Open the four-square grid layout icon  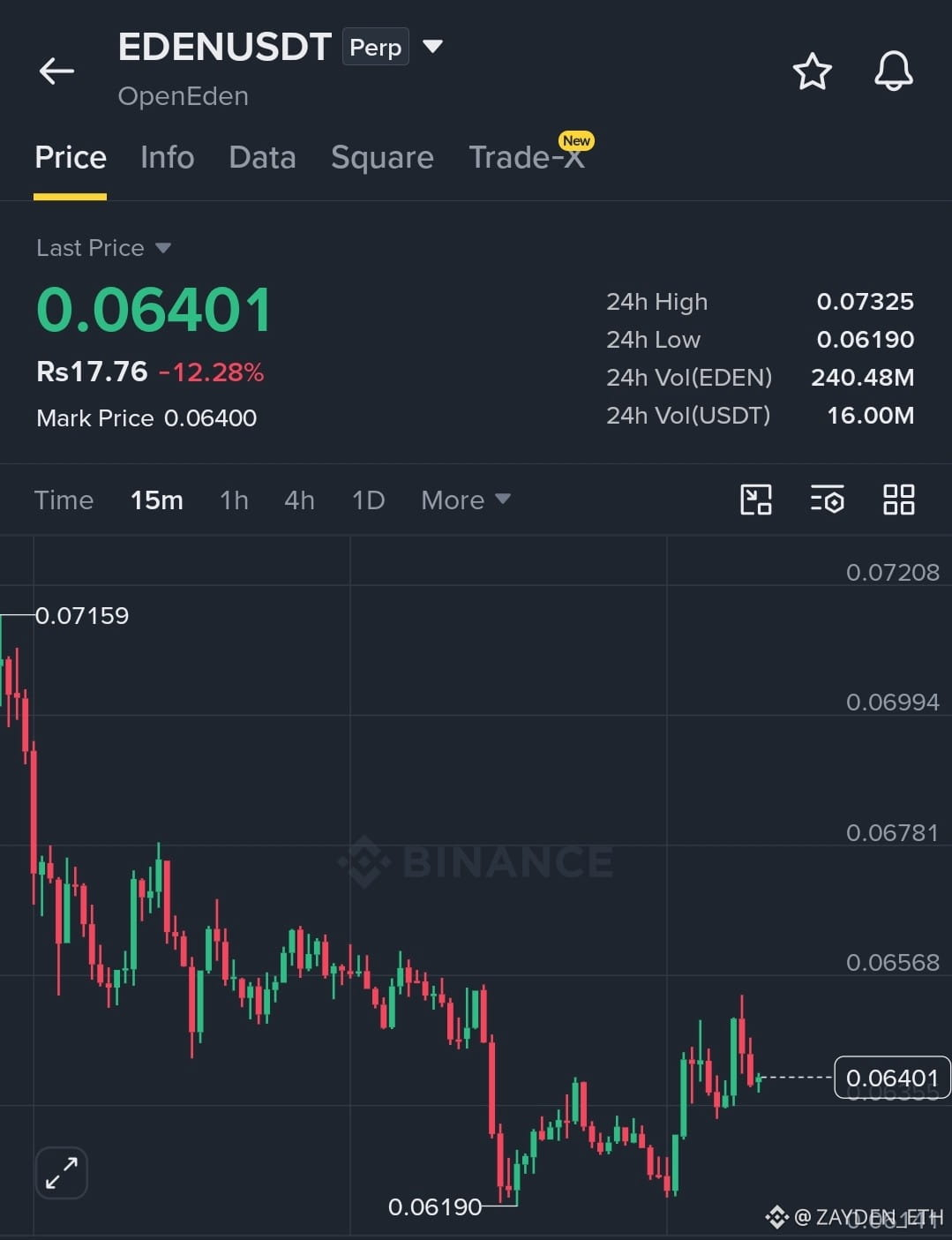[x=898, y=500]
